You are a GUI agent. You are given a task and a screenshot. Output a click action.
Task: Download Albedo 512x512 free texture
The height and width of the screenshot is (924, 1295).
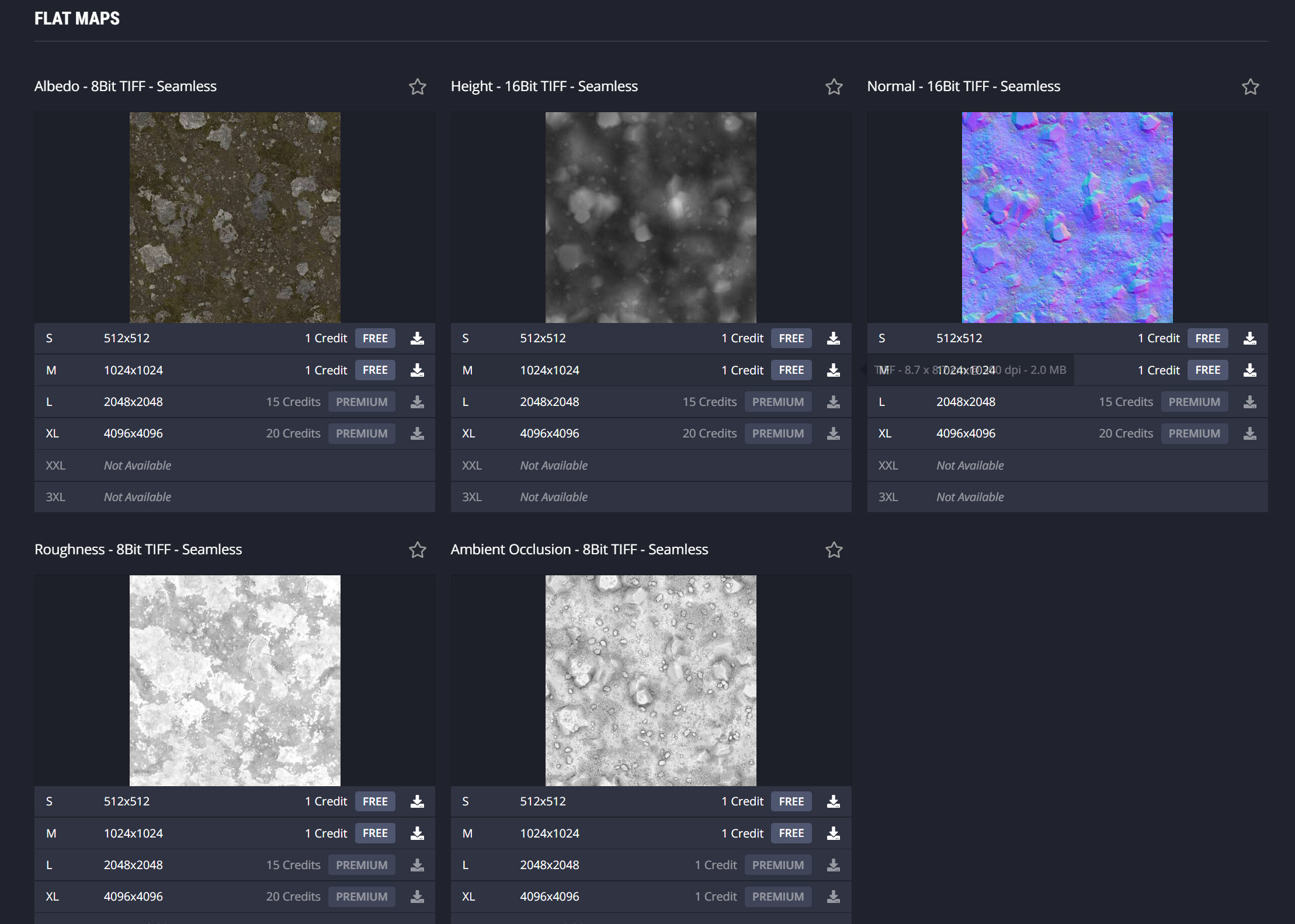pyautogui.click(x=417, y=339)
